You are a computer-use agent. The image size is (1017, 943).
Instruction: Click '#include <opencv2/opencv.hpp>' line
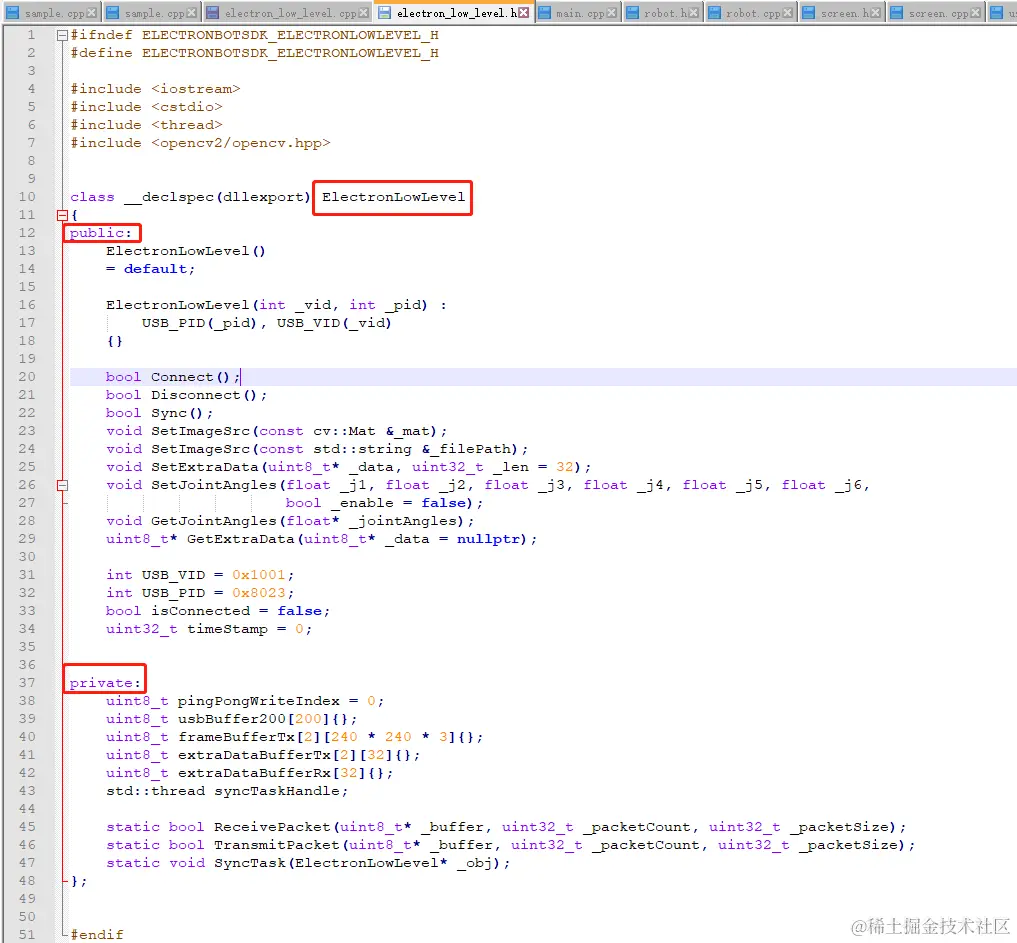pyautogui.click(x=200, y=143)
